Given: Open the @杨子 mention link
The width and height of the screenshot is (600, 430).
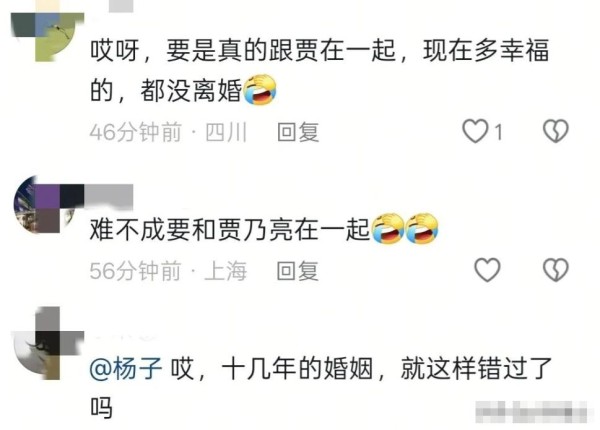Looking at the screenshot, I should click(x=126, y=369).
